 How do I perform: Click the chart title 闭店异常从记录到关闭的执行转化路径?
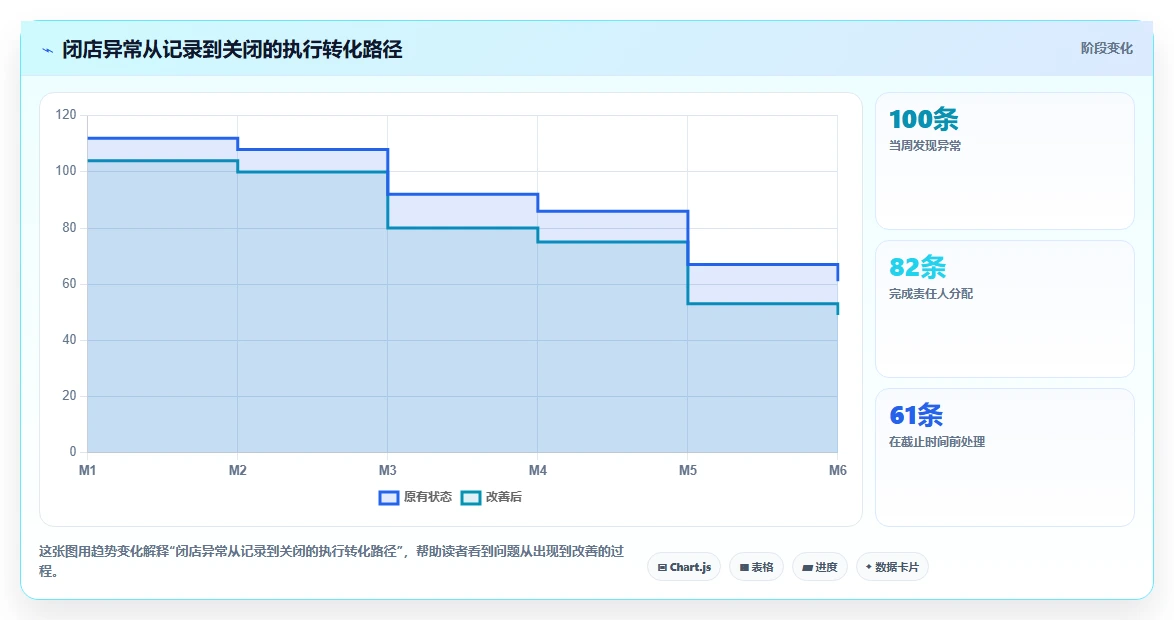point(232,49)
